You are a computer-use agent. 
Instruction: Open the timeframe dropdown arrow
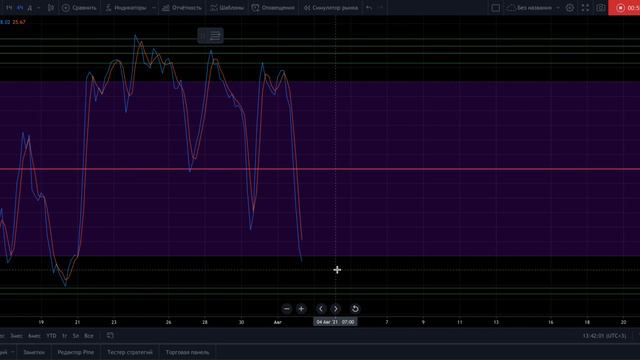point(39,8)
